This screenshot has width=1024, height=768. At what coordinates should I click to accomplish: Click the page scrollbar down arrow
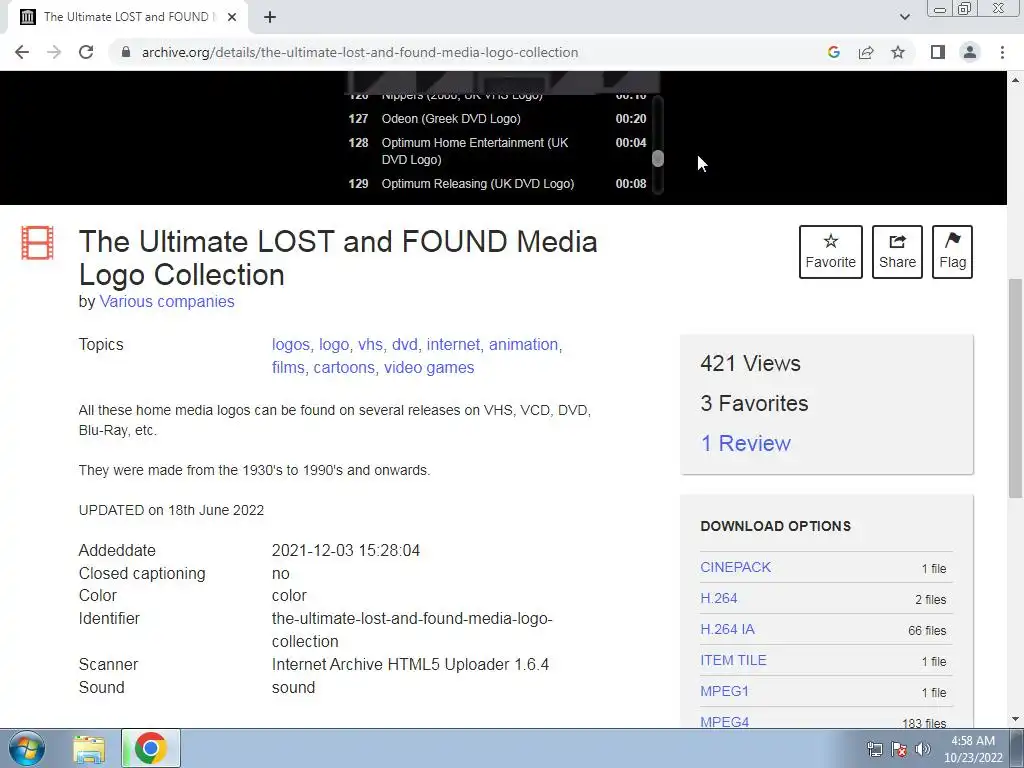(1016, 720)
